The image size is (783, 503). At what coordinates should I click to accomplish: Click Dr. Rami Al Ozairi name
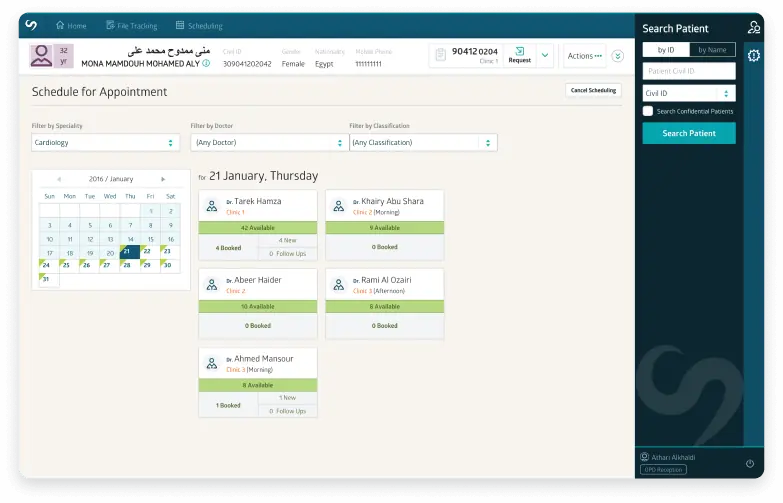coord(382,280)
